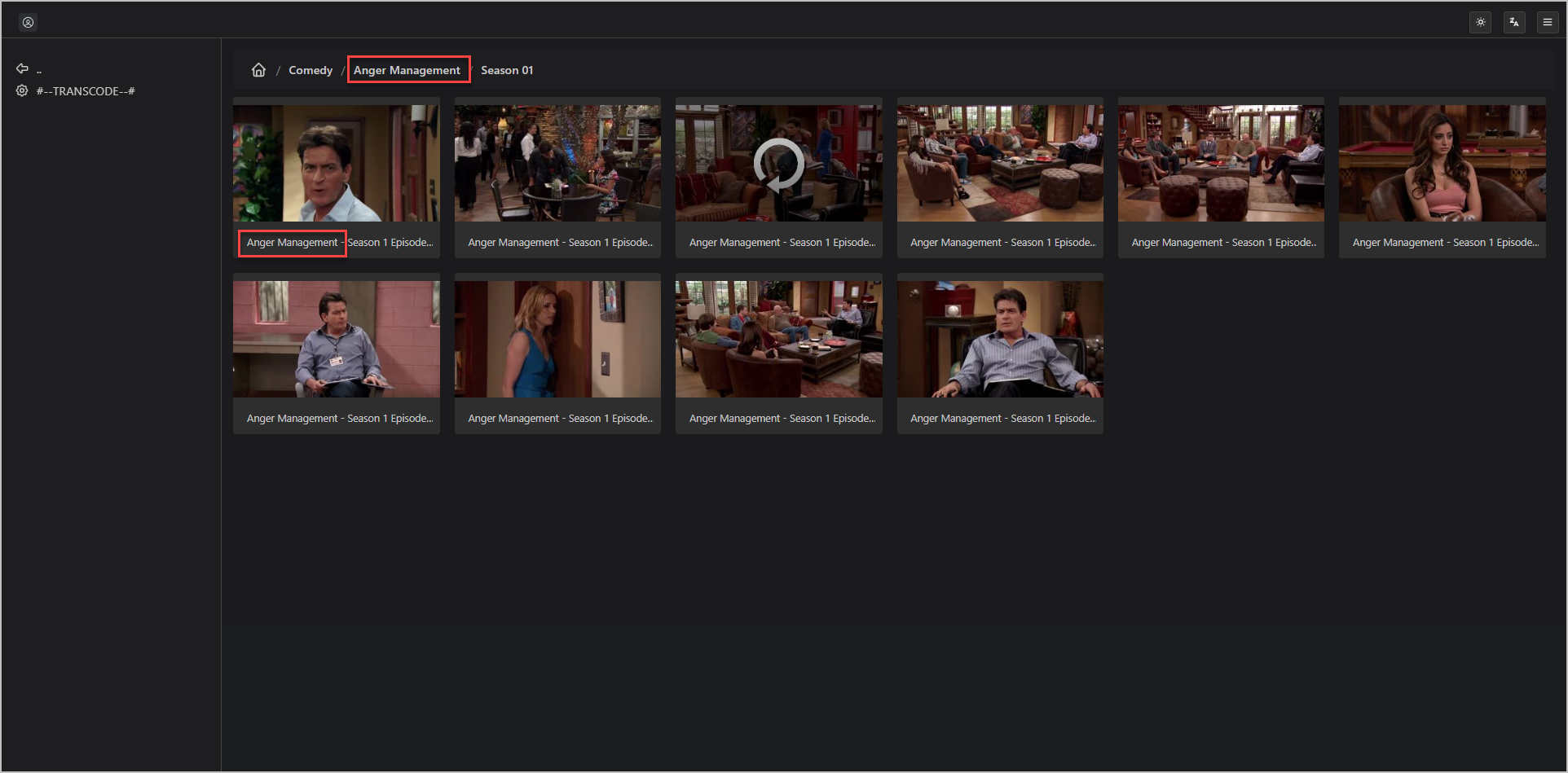Toggle the sun light/dark theme button
The height and width of the screenshot is (773, 1568).
(x=1481, y=22)
